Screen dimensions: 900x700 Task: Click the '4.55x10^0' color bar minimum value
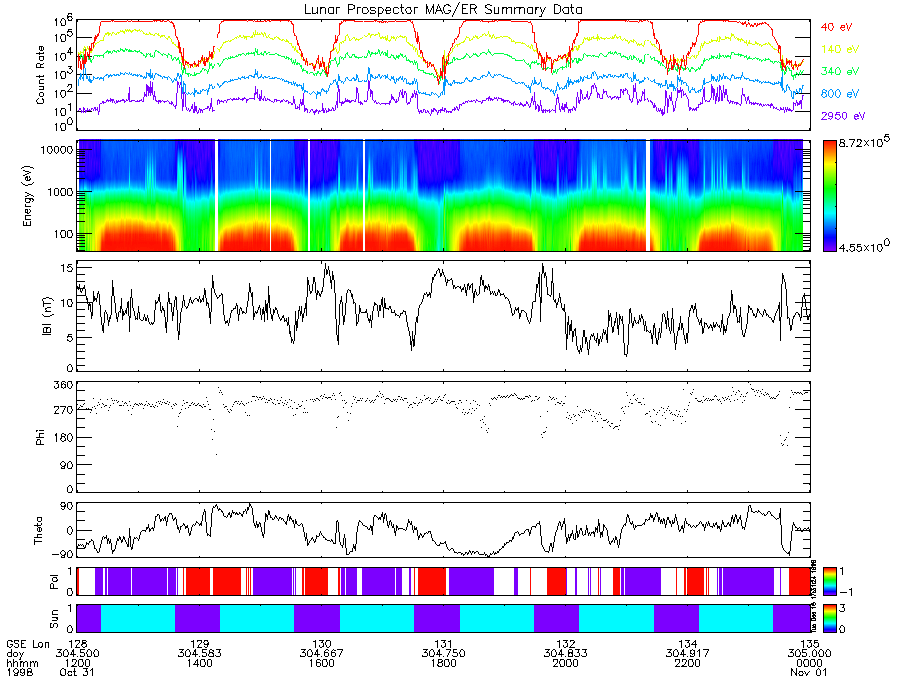click(x=864, y=247)
